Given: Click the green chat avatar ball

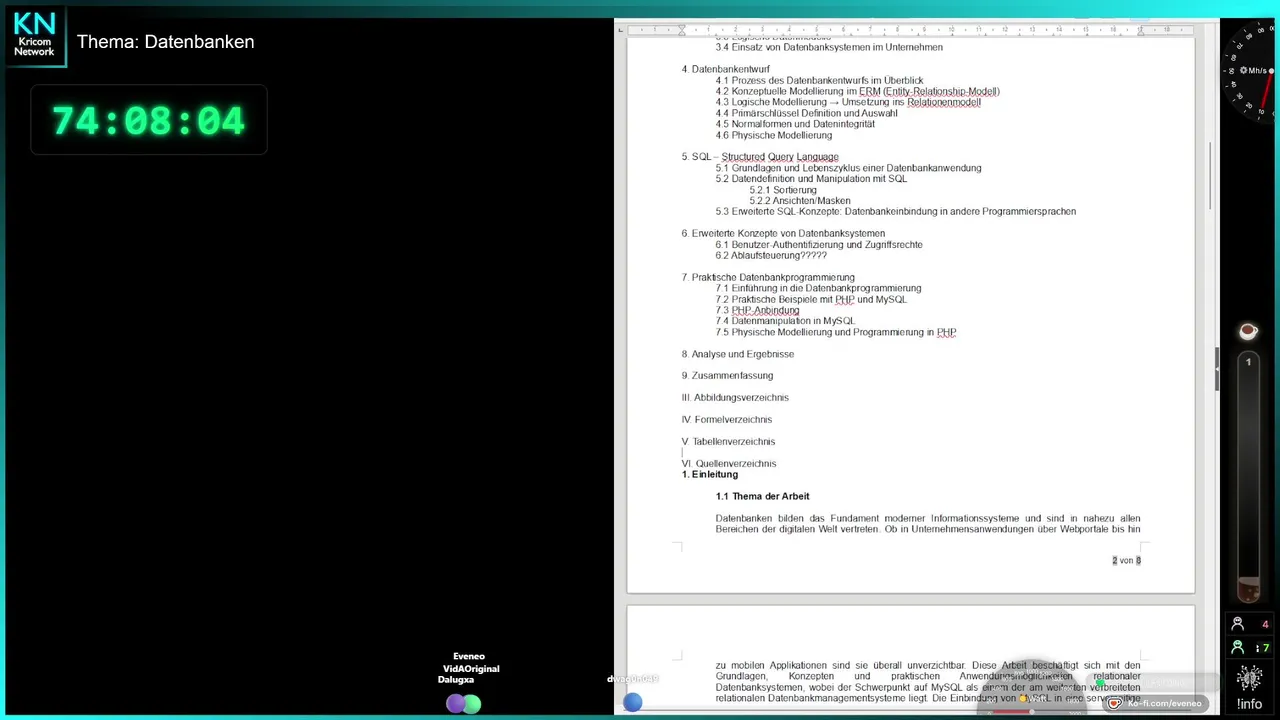Looking at the screenshot, I should [472, 704].
